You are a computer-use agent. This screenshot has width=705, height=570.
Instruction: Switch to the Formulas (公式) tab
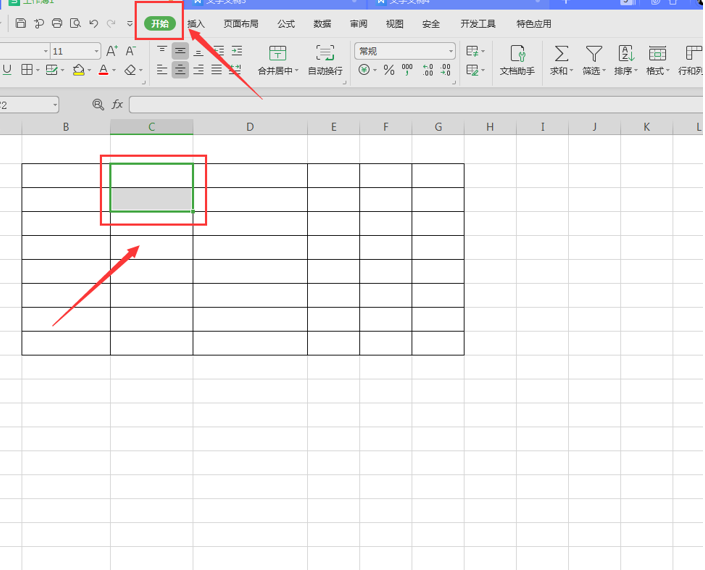coord(286,24)
